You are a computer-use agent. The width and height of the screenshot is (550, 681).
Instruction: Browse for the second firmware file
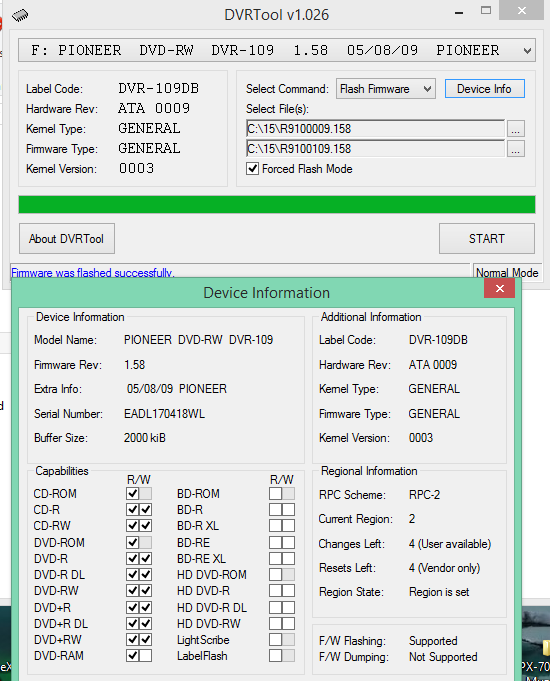pos(516,149)
